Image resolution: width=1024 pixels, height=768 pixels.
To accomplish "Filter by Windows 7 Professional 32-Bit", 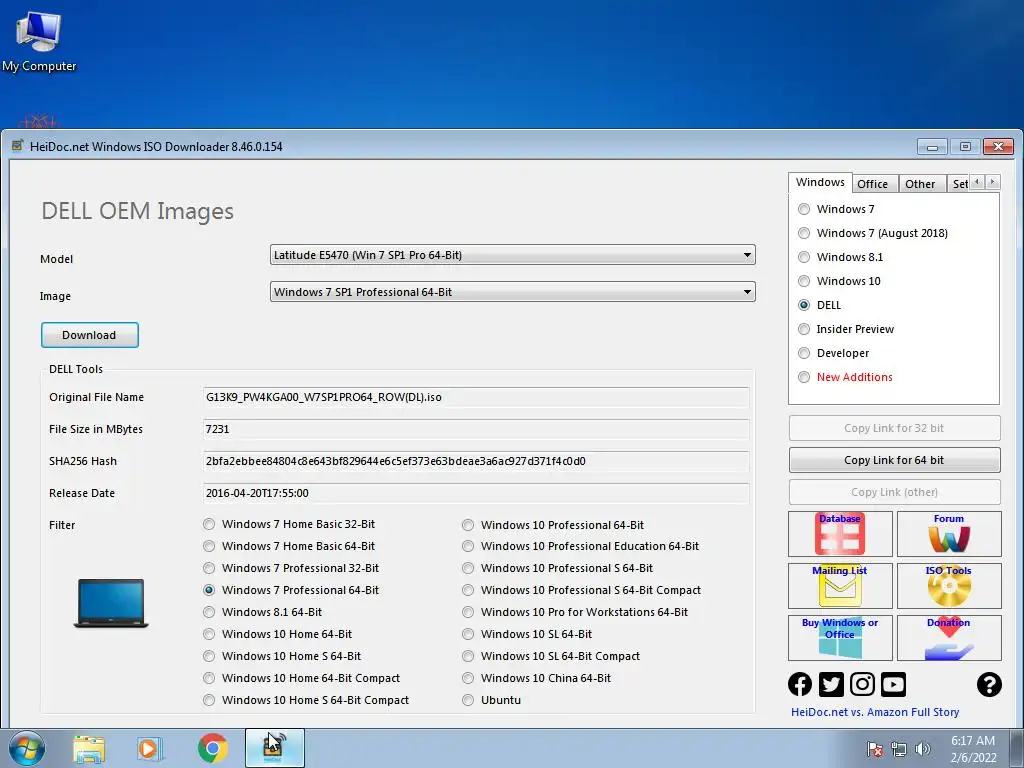I will [291, 568].
